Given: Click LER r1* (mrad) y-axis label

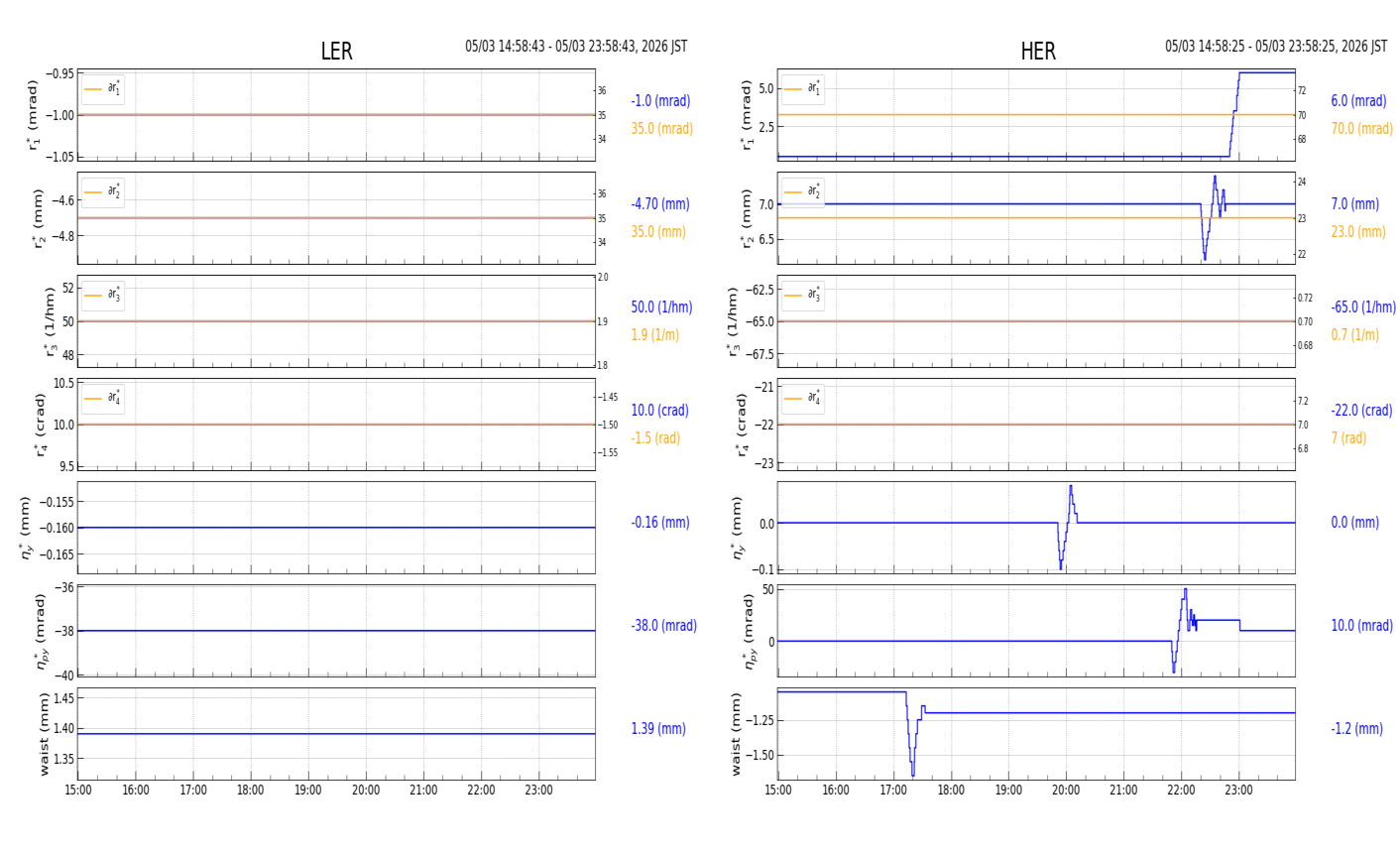Looking at the screenshot, I should point(34,115).
